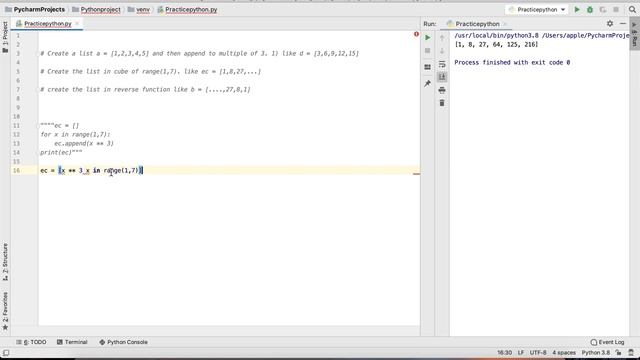Image resolution: width=640 pixels, height=360 pixels.
Task: Click console output [1, 8, 27, 64, 125, 216]
Action: pos(496,44)
